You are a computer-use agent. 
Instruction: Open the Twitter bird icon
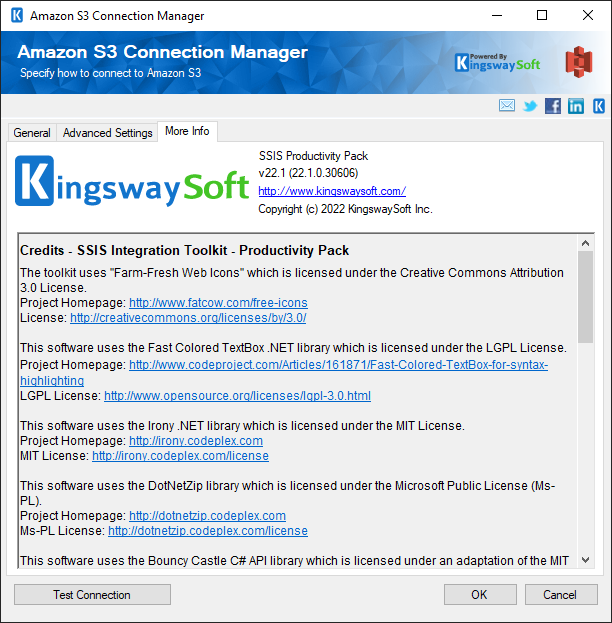click(530, 106)
